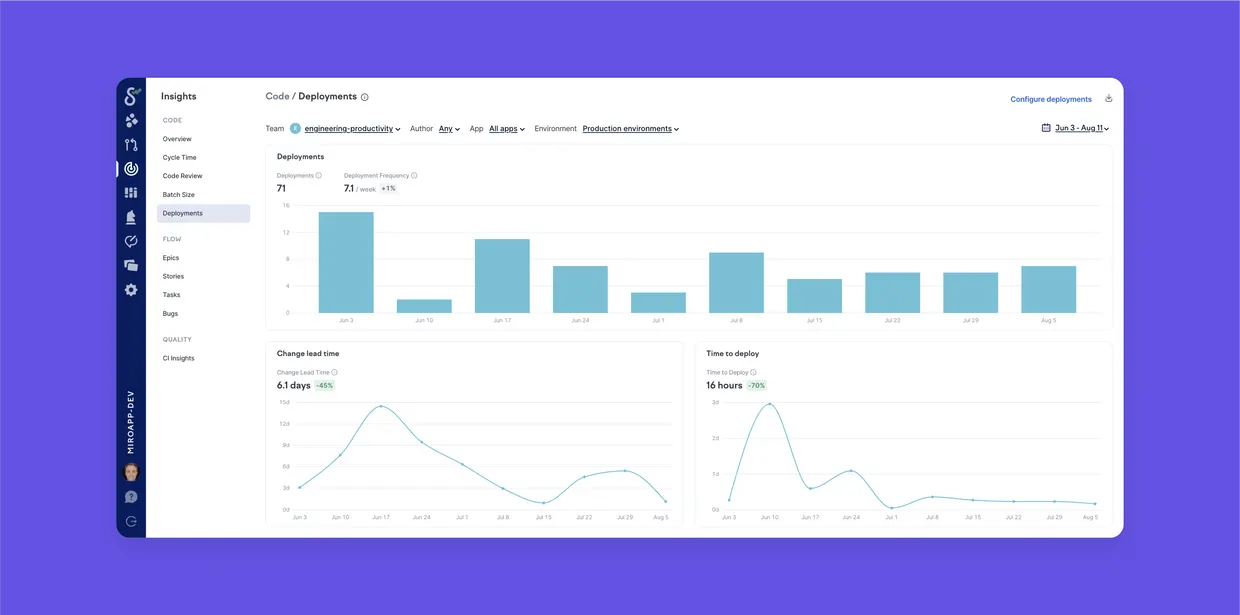Viewport: 1240px width, 615px height.
Task: Click the Swarmia logo at the sidebar top
Action: [131, 97]
